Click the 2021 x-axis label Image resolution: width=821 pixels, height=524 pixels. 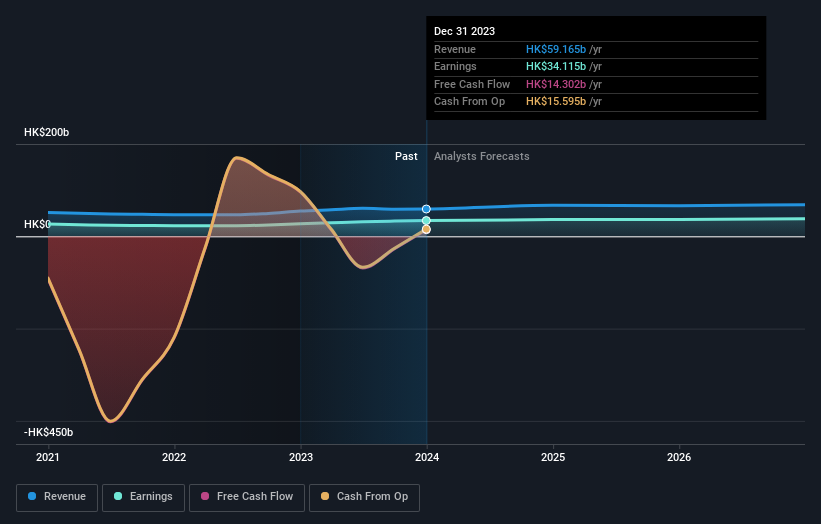tap(48, 457)
